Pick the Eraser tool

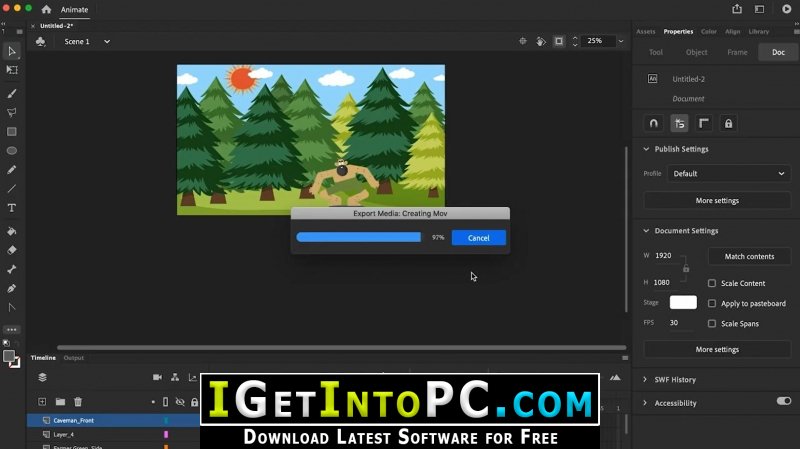[x=12, y=250]
